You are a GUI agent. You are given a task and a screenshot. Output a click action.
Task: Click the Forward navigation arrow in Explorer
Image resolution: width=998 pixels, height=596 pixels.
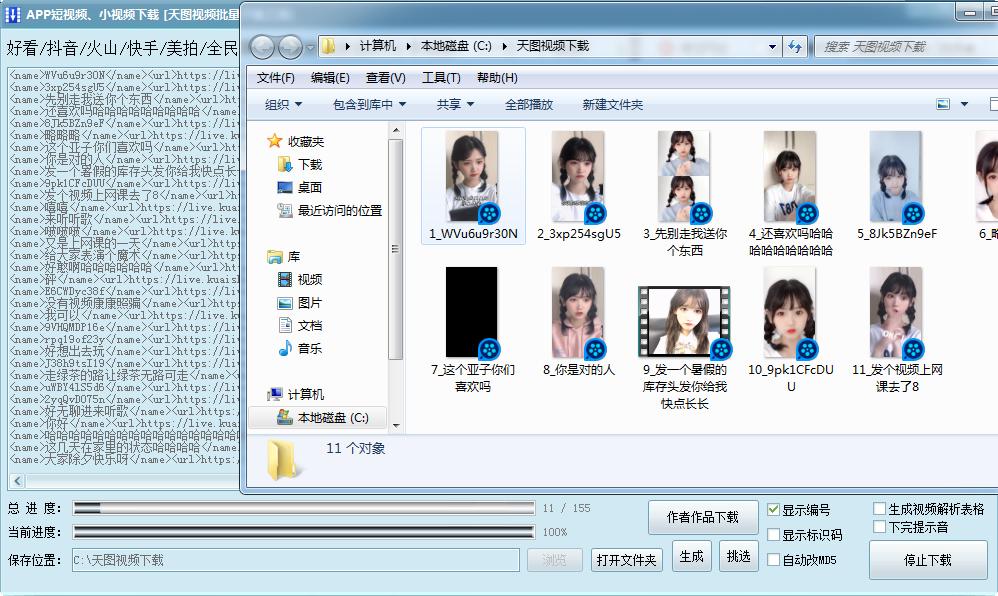click(x=290, y=46)
